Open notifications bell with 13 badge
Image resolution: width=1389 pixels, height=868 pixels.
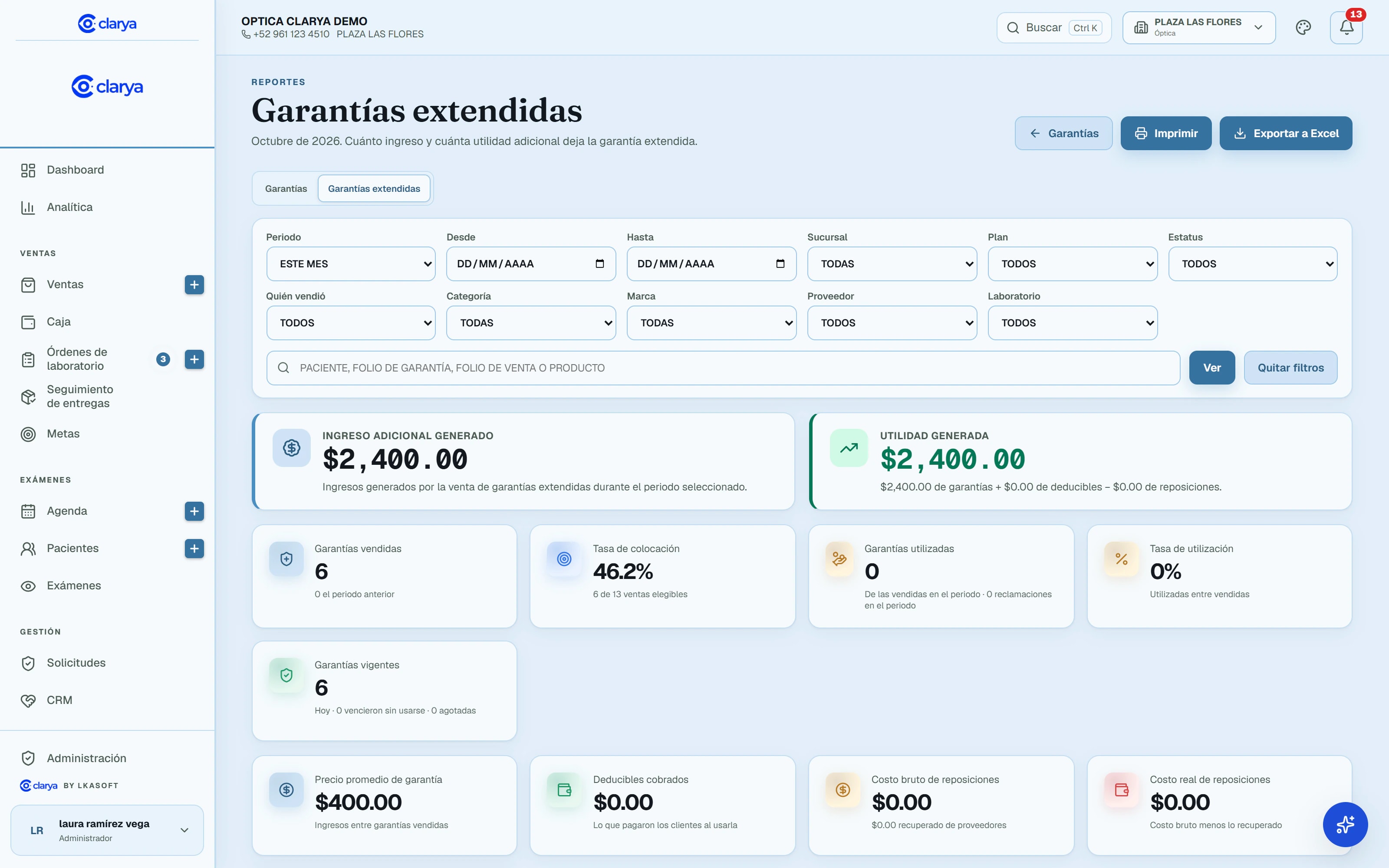tap(1346, 27)
